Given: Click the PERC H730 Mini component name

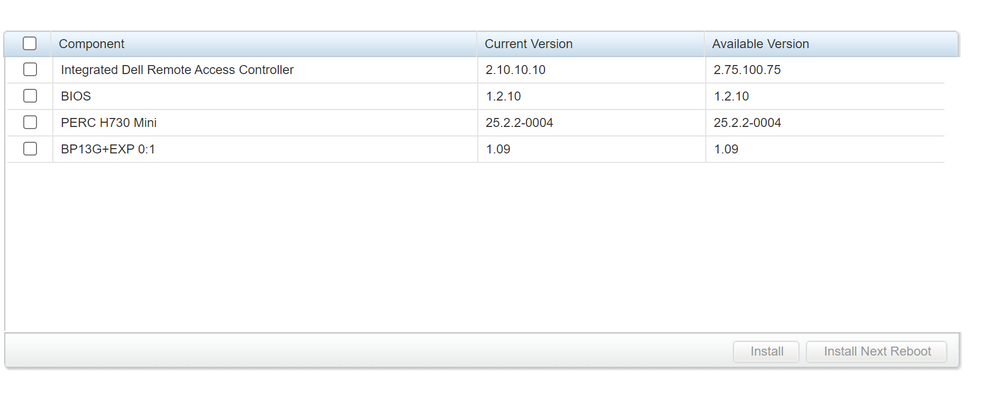Looking at the screenshot, I should coord(108,123).
